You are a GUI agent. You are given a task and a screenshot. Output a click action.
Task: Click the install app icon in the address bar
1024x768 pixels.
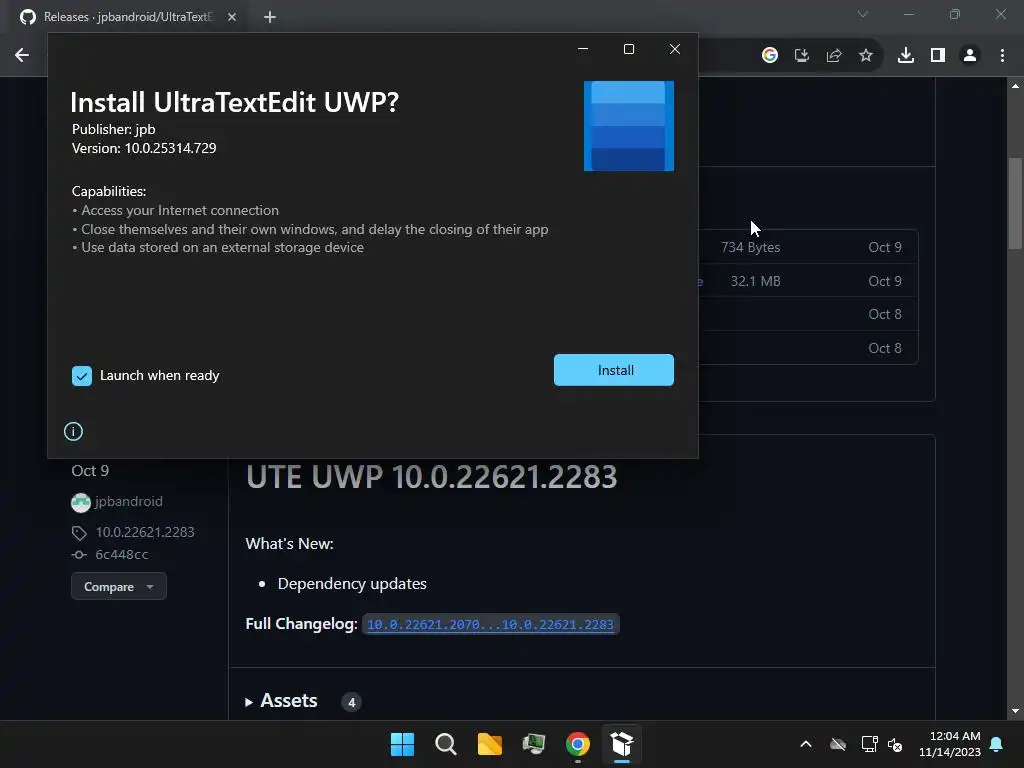coord(801,56)
